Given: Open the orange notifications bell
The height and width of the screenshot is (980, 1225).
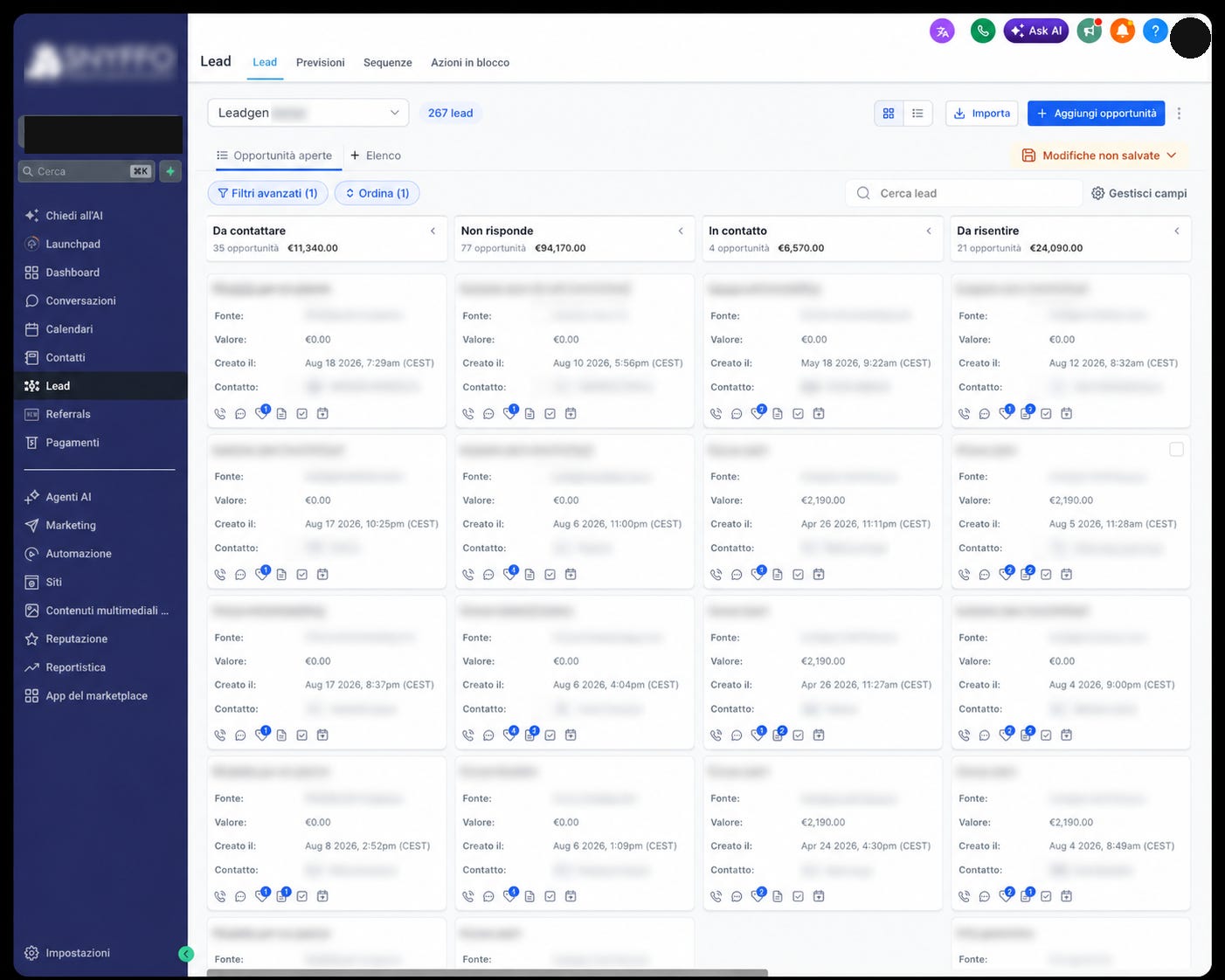Looking at the screenshot, I should point(1122,31).
